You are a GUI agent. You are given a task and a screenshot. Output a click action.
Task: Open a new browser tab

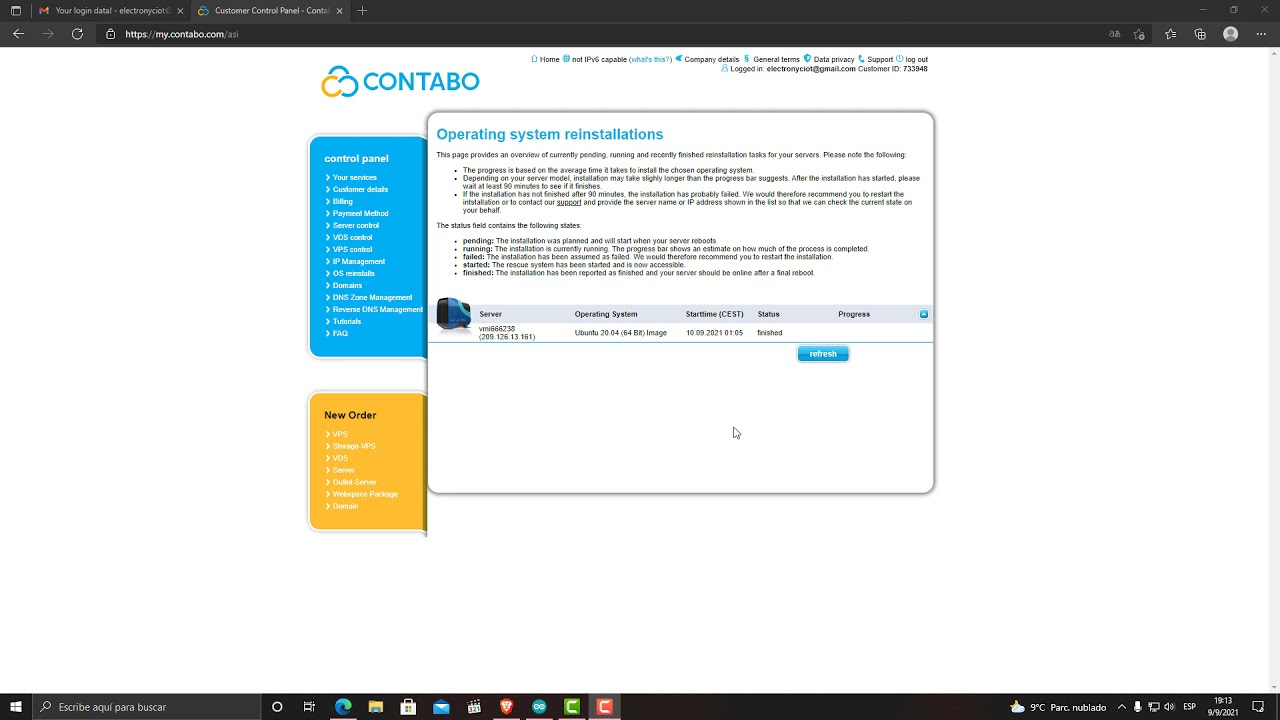pos(362,10)
